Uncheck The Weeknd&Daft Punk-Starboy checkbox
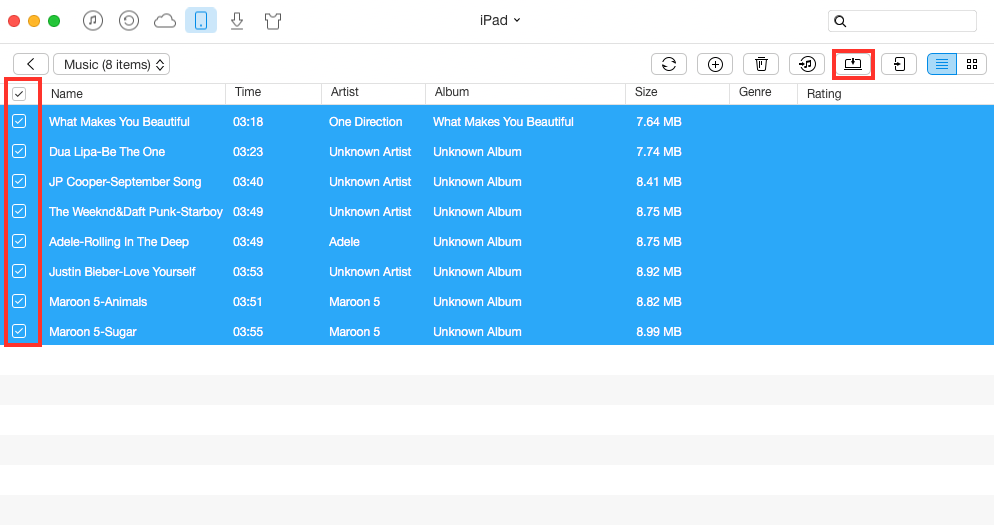 19,211
